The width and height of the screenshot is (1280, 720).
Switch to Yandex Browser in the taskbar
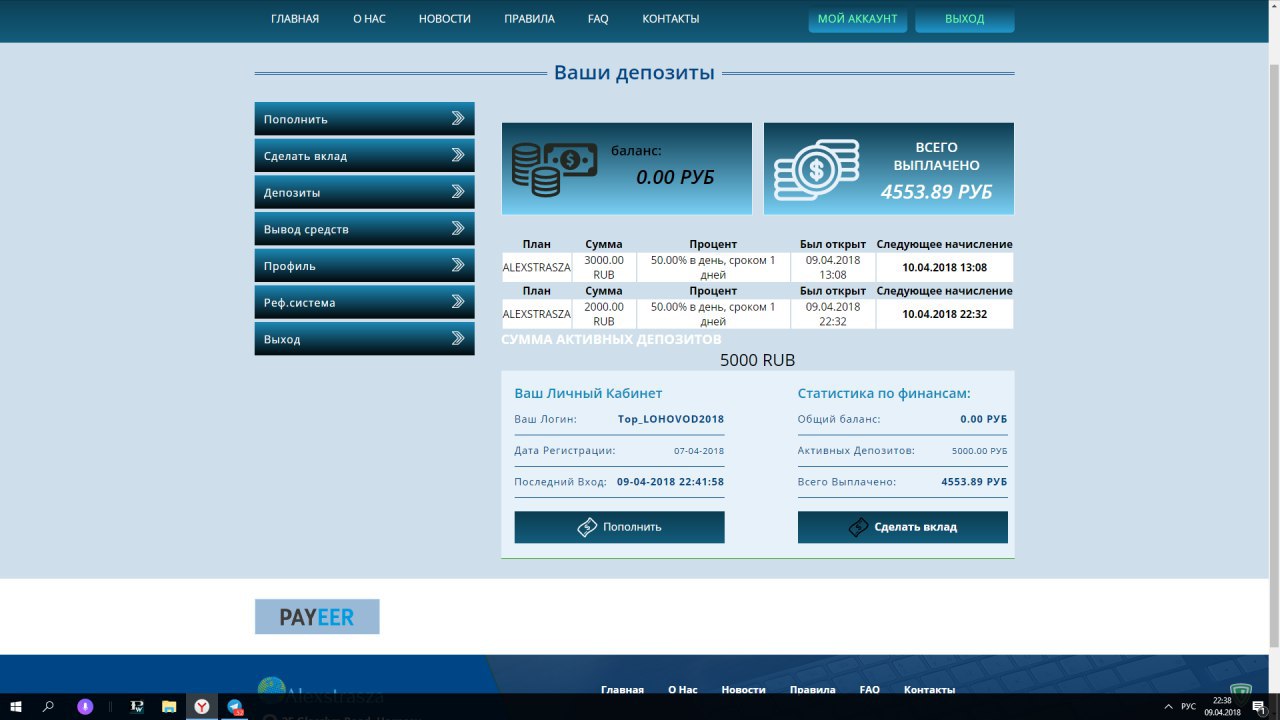coord(201,706)
